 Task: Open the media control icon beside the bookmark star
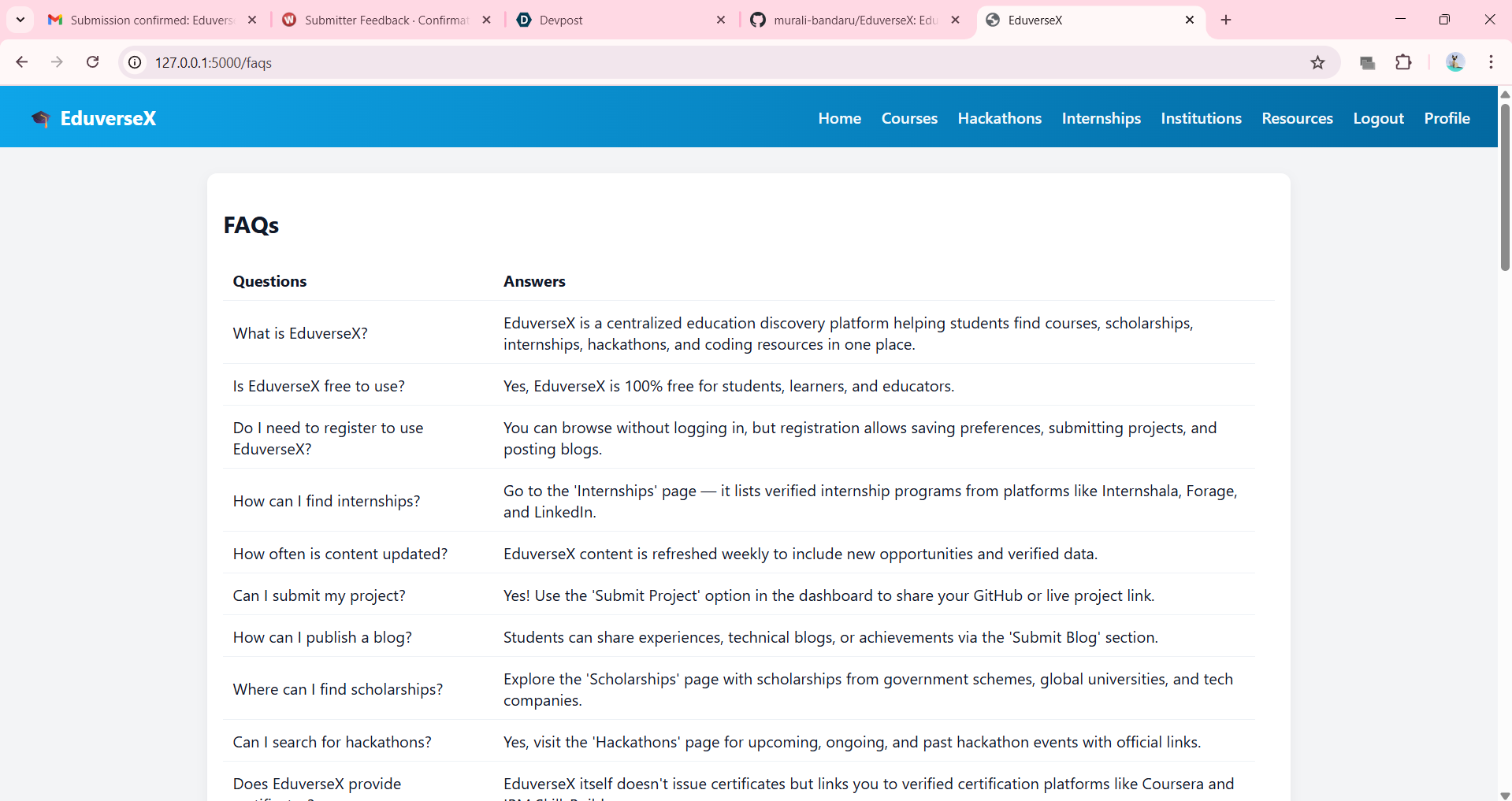click(1368, 62)
